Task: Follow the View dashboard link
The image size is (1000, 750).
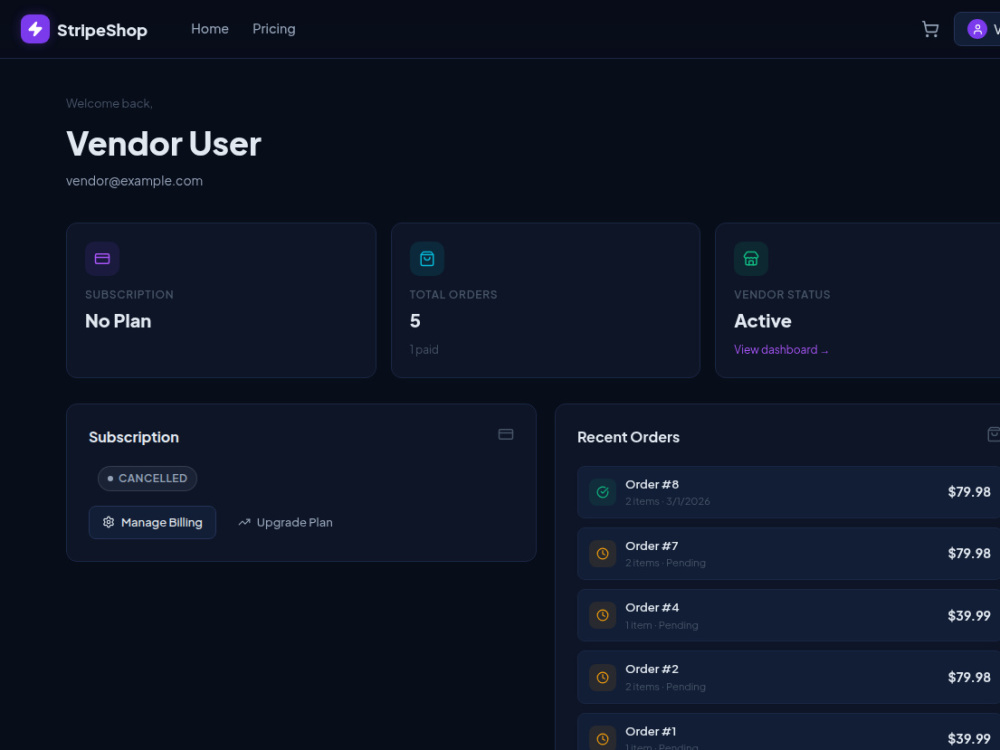Action: (x=781, y=349)
